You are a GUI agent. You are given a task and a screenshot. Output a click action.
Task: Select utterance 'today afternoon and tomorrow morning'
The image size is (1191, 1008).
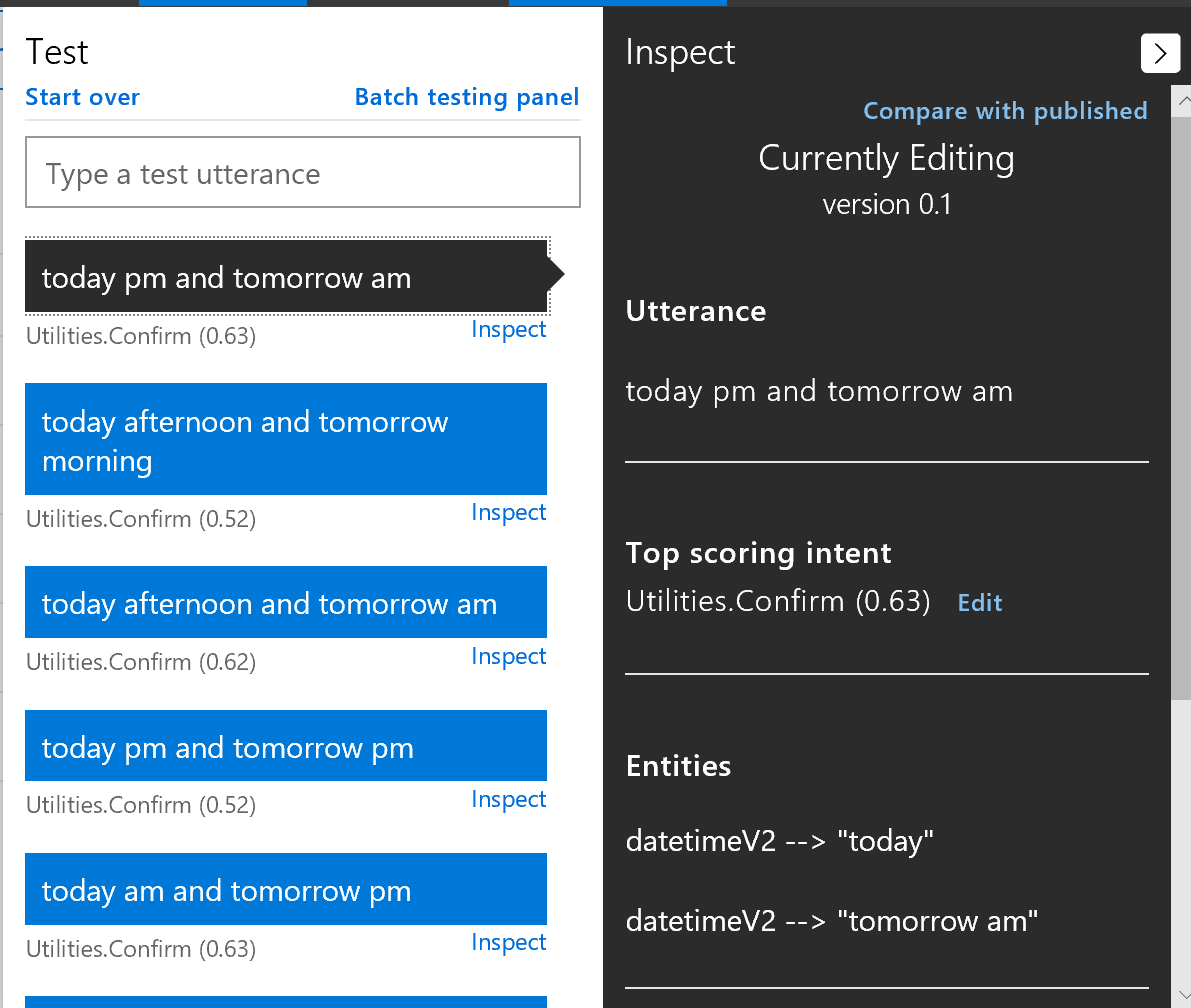tap(285, 439)
